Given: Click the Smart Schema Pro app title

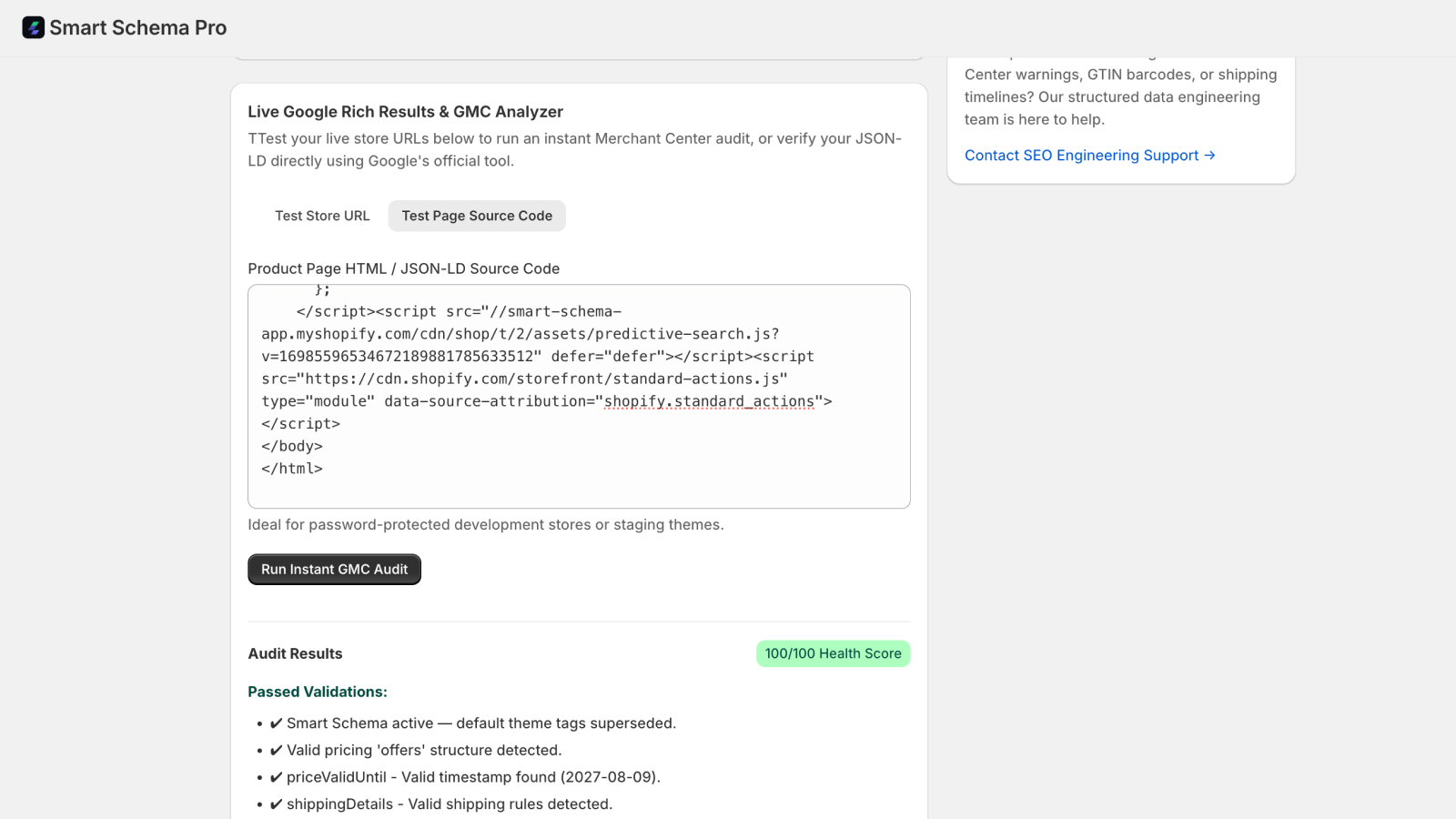Looking at the screenshot, I should 138,27.
